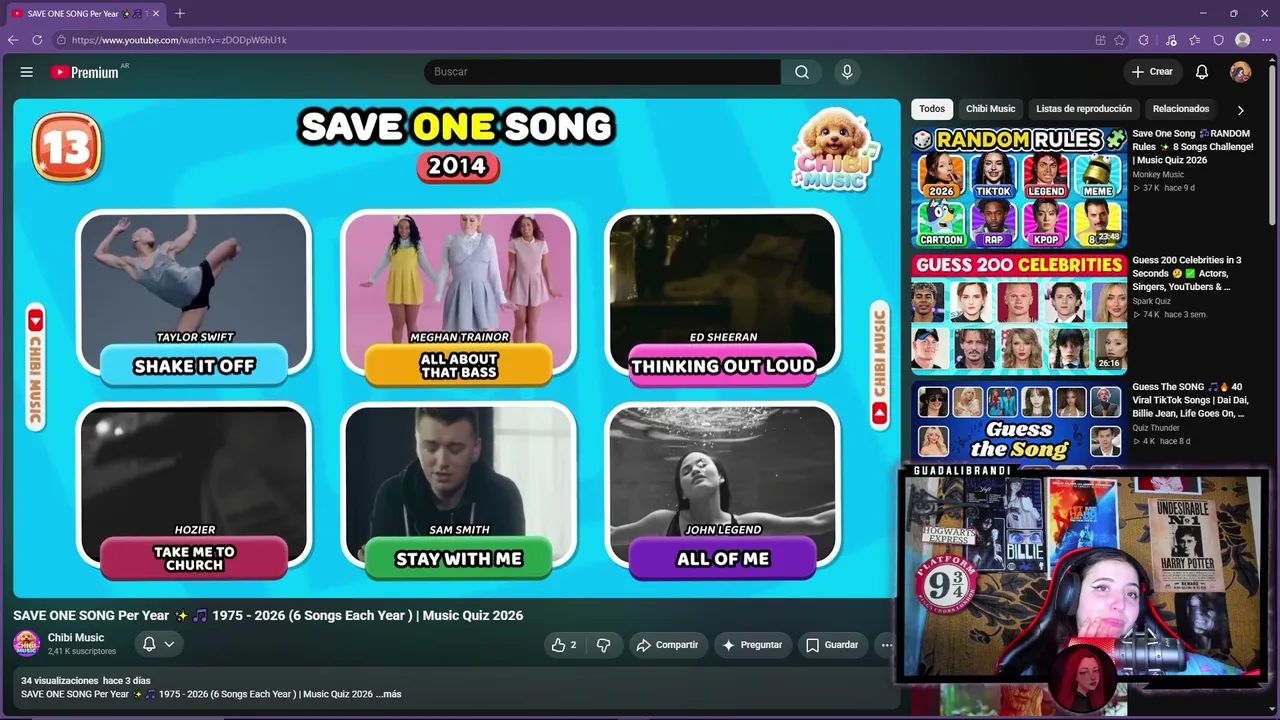Screen dimensions: 1280x720
Task: Open browser settings three-dot menu
Action: (x=1266, y=40)
